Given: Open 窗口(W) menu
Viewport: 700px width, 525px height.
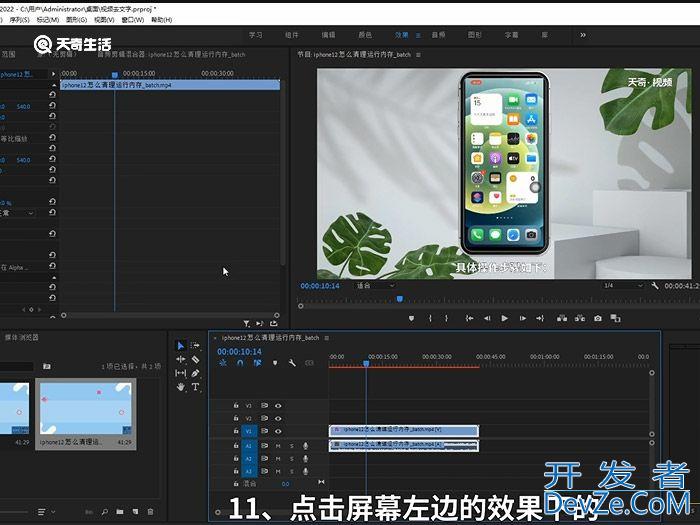Looking at the screenshot, I should coord(133,20).
